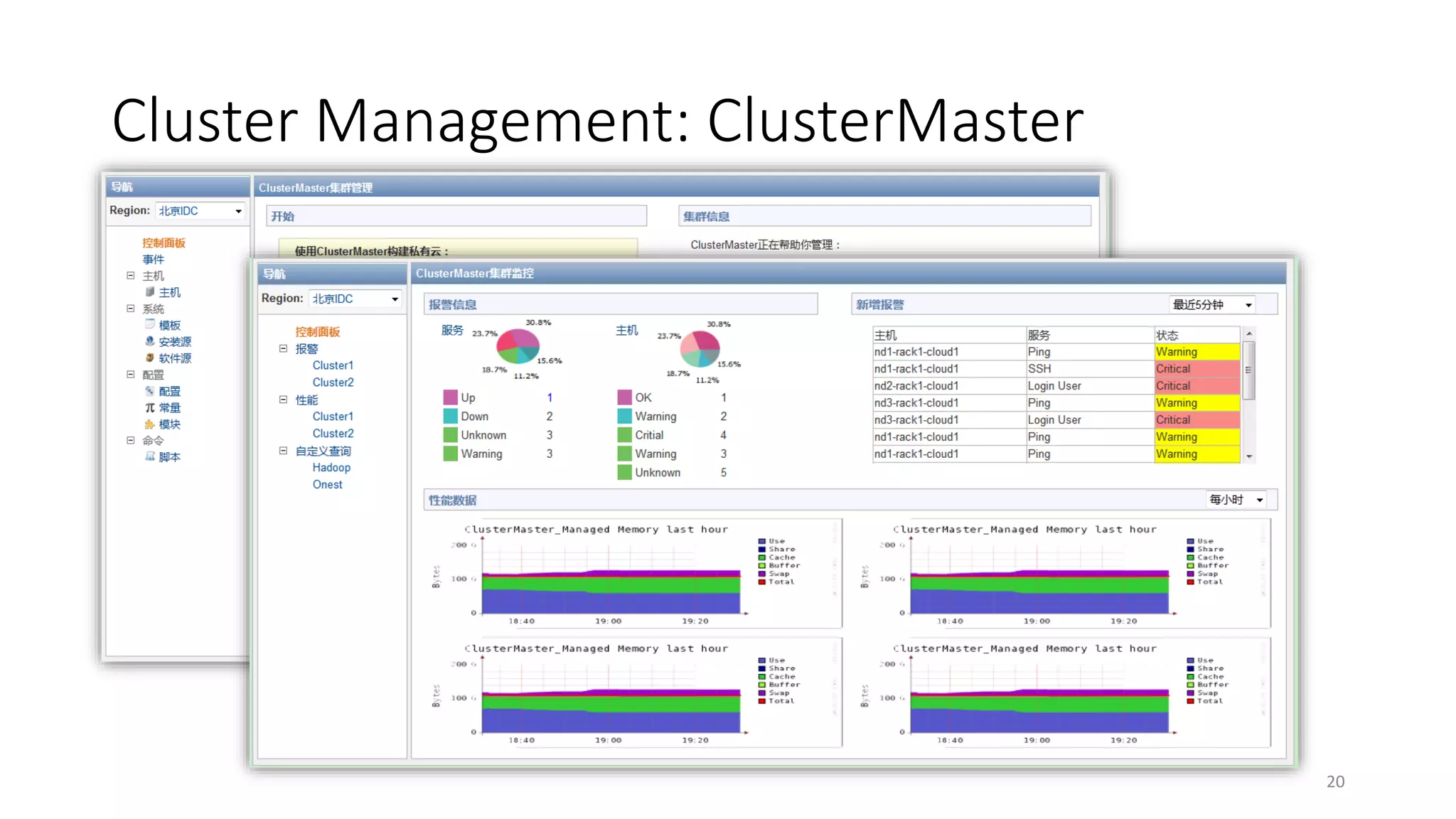The image size is (1456, 819).
Task: Open the Hadoop custom query
Action: (x=331, y=468)
